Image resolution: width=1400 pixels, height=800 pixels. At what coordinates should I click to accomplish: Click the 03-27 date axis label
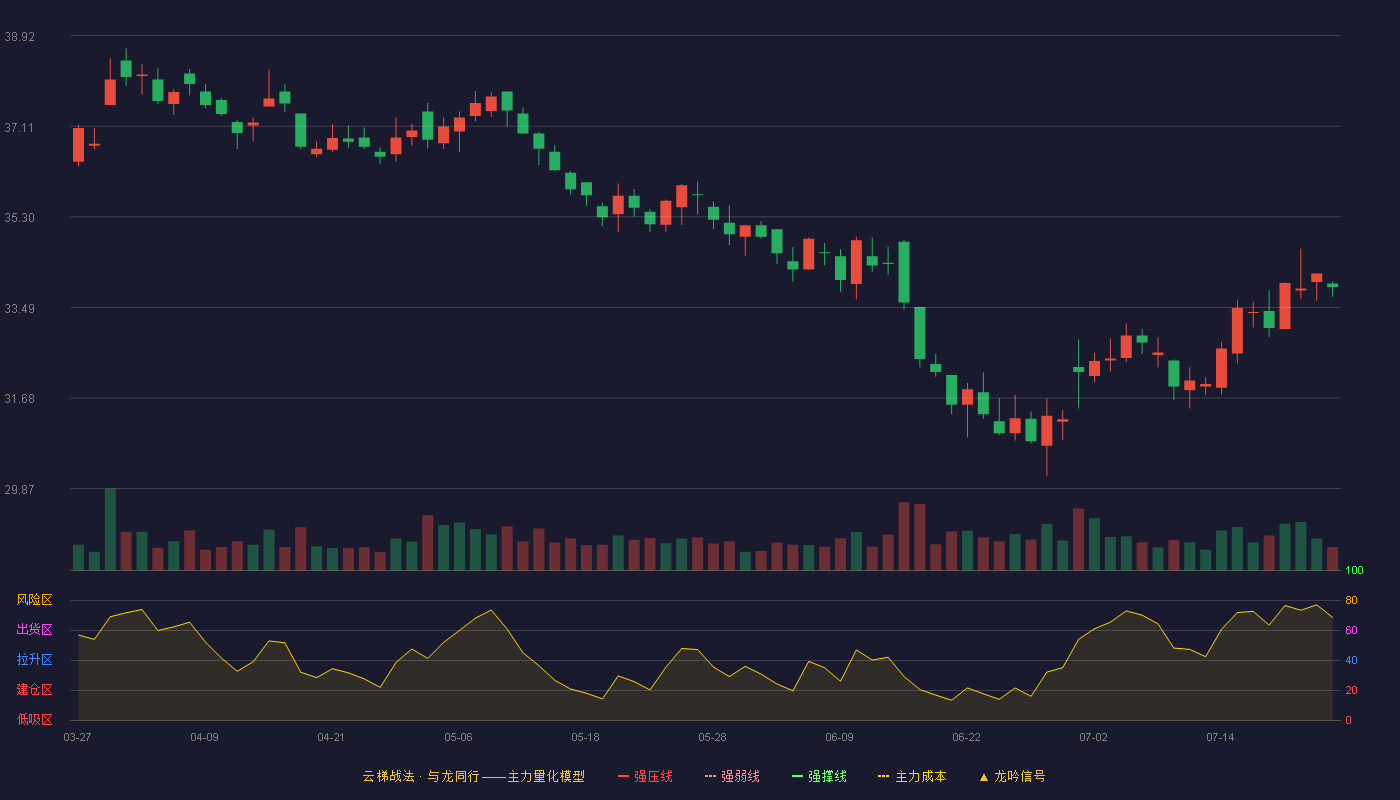(x=77, y=737)
